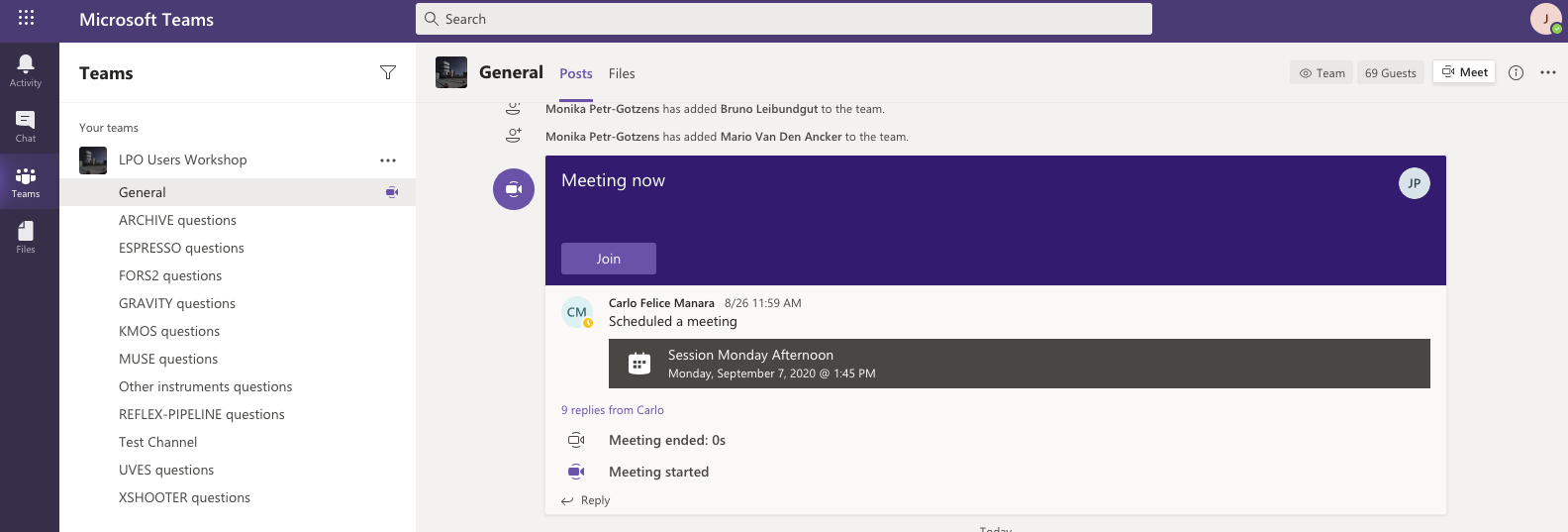Switch to the Posts tab
1568x532 pixels.
(x=576, y=73)
